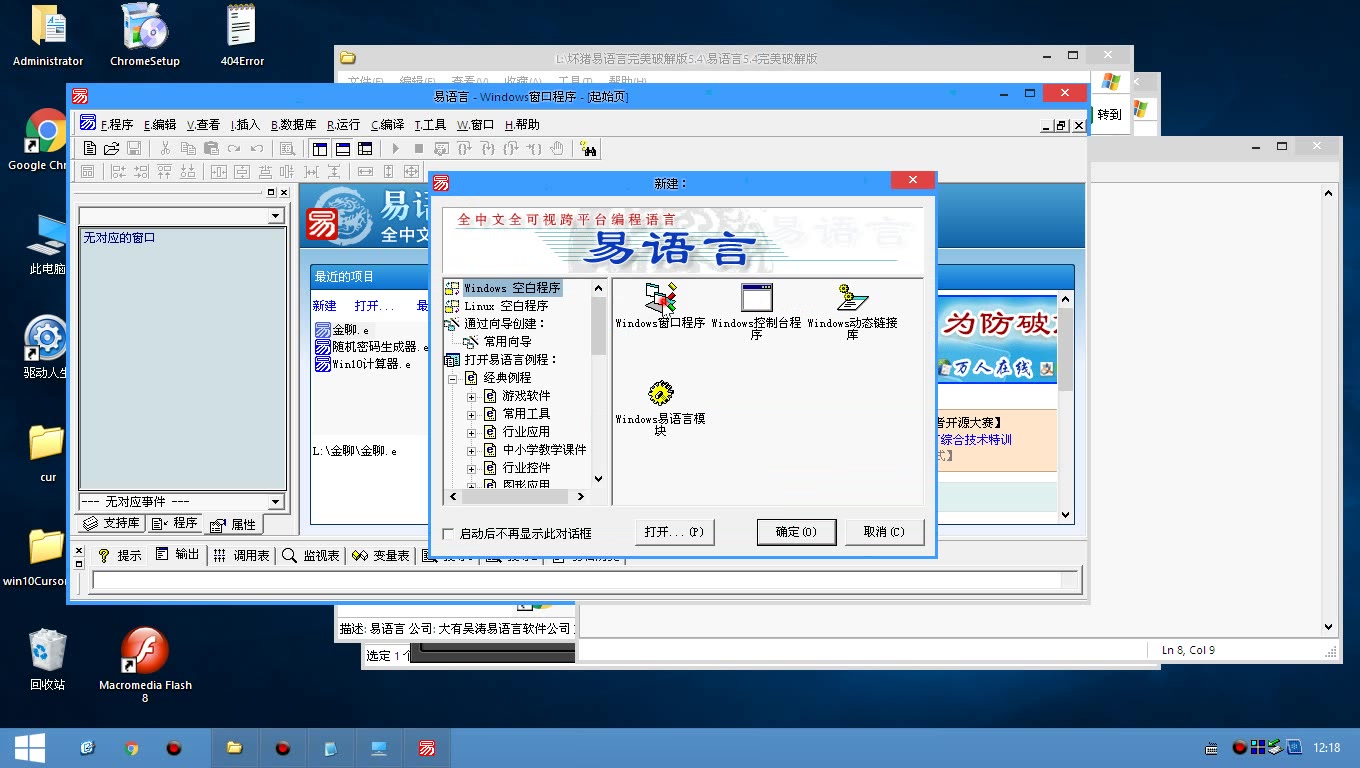Open the B.数据库 menu
Viewport: 1360px width, 768px height.
tap(293, 125)
